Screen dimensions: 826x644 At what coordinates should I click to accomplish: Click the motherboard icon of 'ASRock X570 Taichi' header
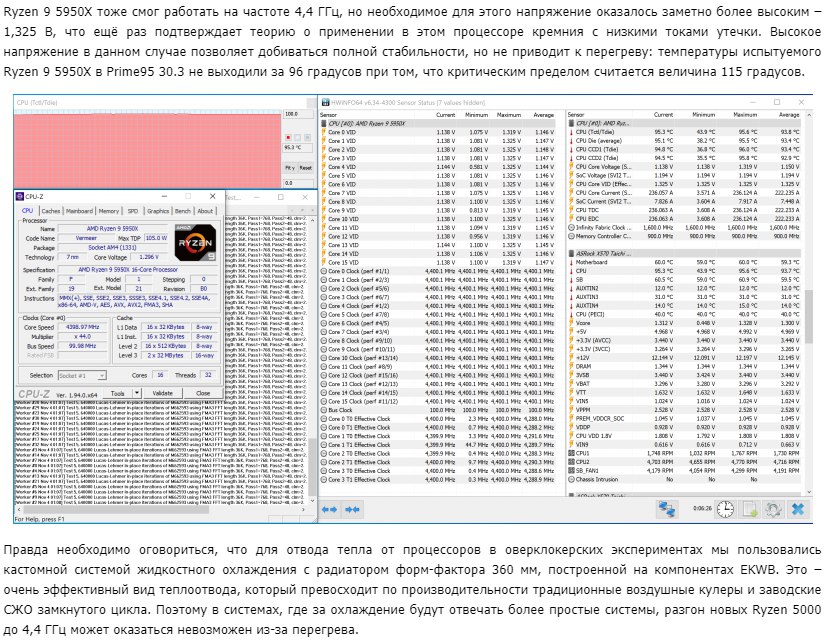[572, 254]
